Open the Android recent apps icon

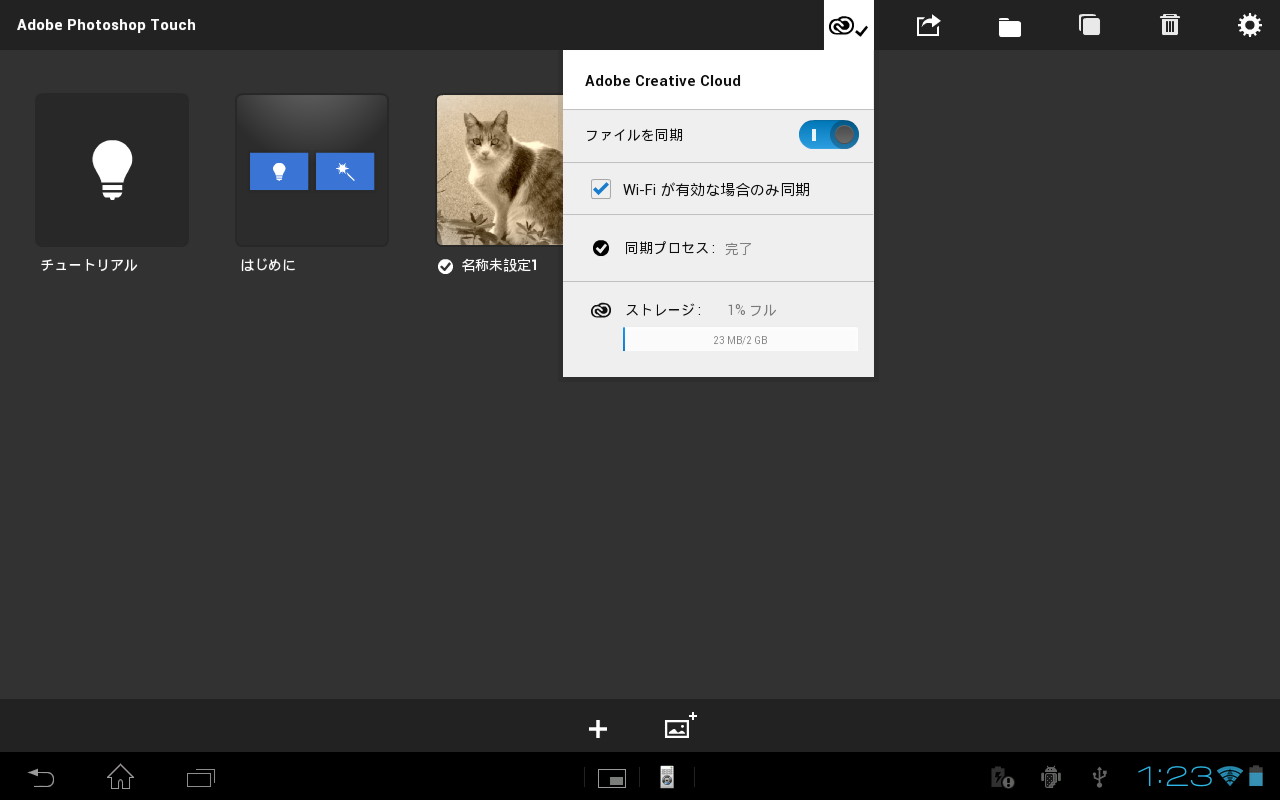click(201, 777)
